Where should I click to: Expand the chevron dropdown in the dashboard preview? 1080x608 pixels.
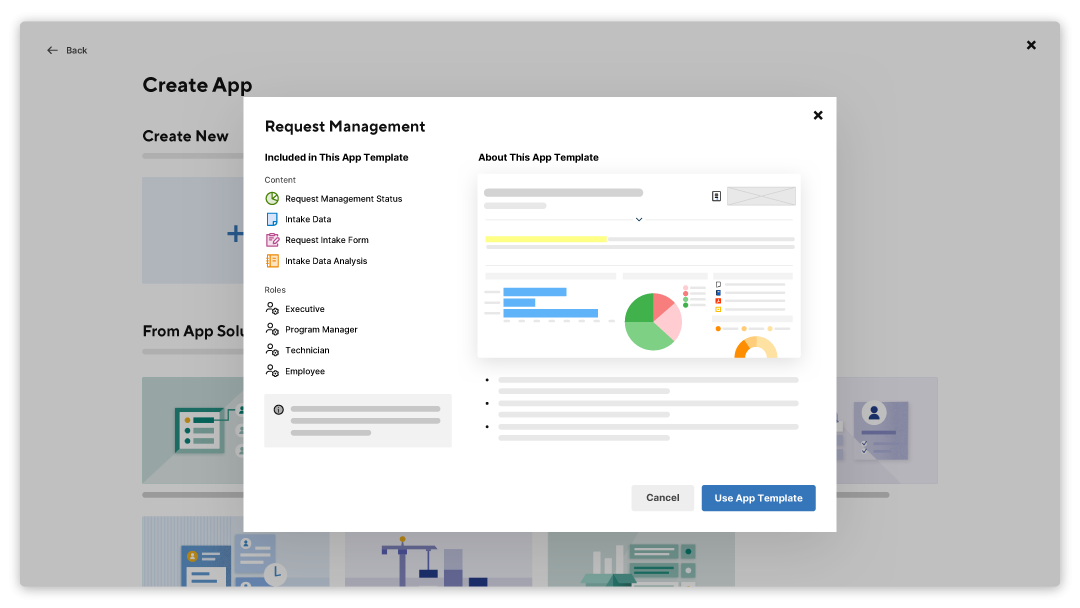tap(639, 219)
